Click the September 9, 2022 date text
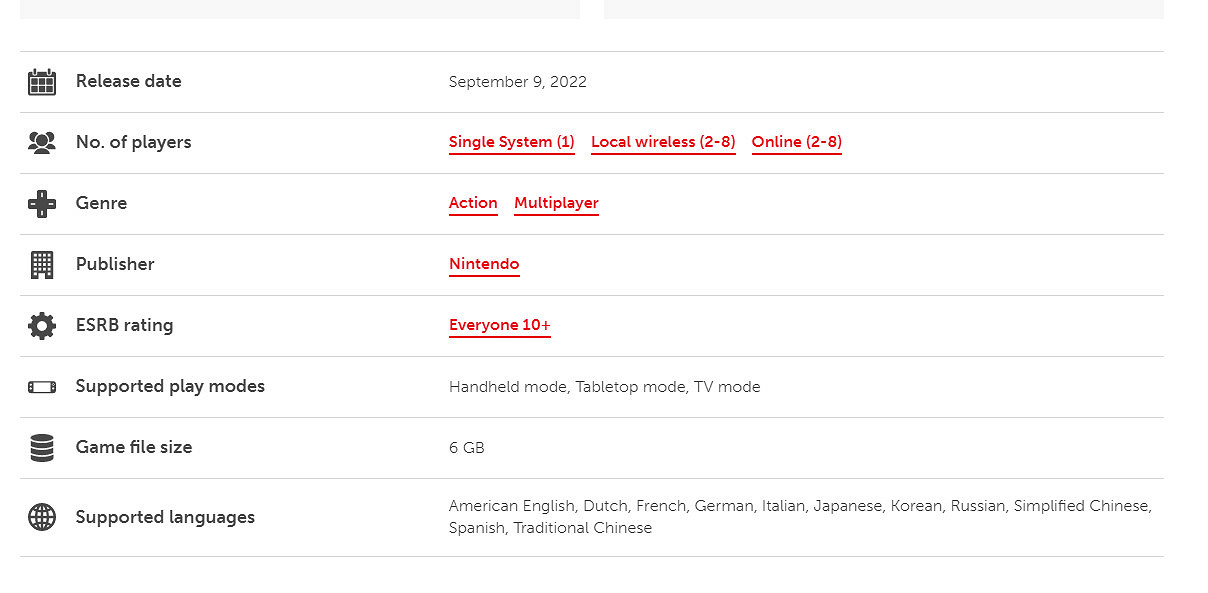 click(517, 82)
